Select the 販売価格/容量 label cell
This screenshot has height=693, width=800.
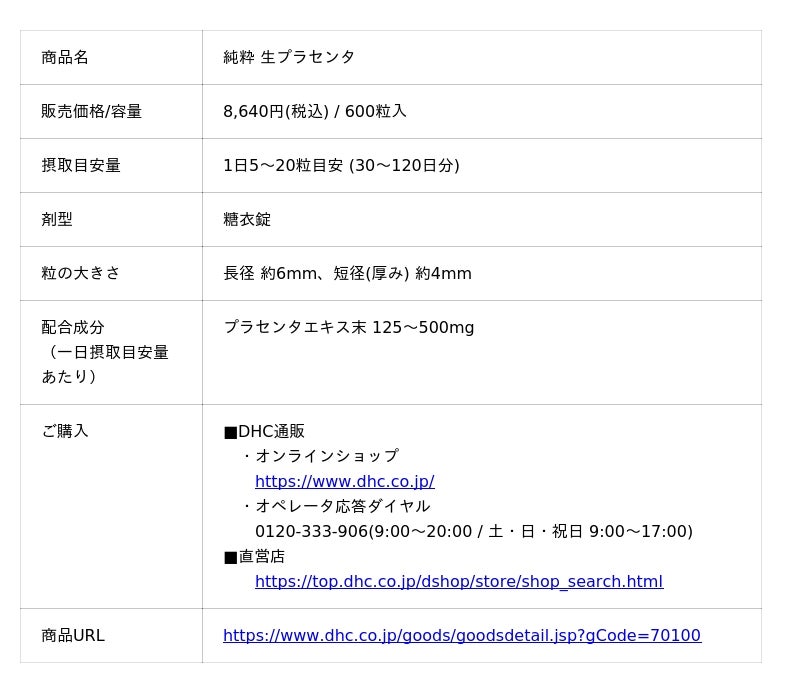pos(91,111)
